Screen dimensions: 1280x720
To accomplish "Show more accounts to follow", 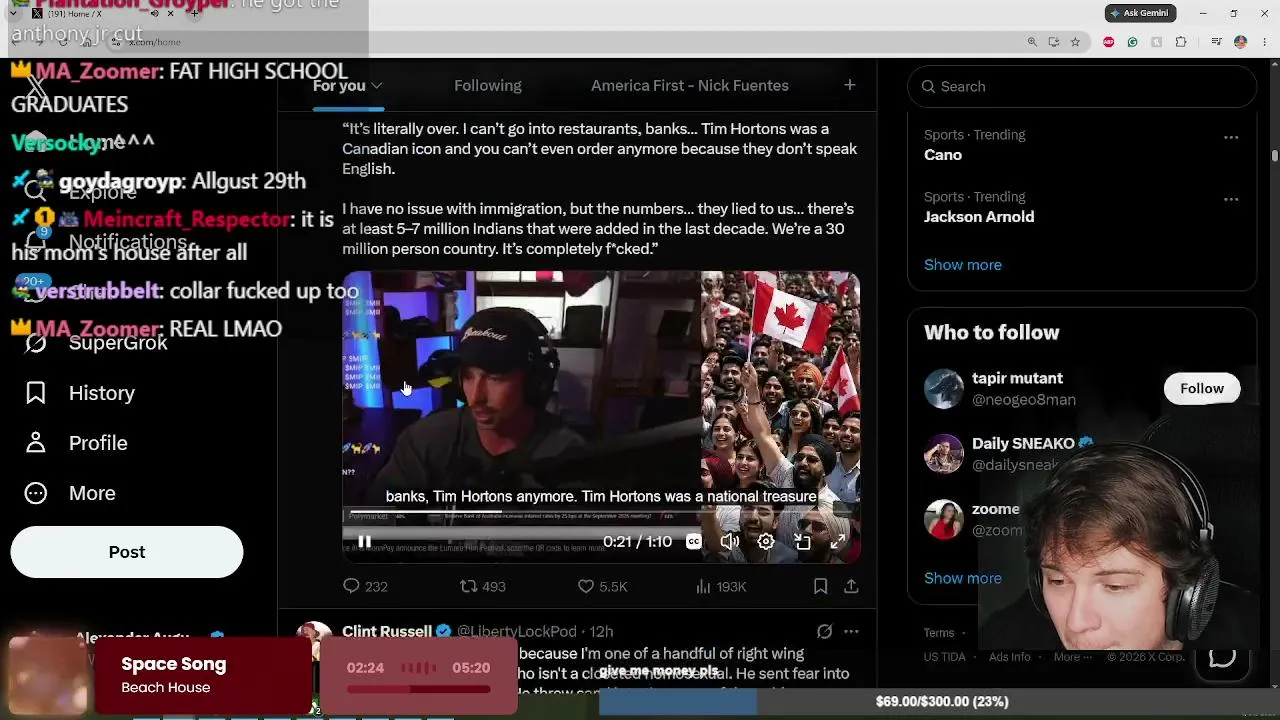I will [x=963, y=578].
